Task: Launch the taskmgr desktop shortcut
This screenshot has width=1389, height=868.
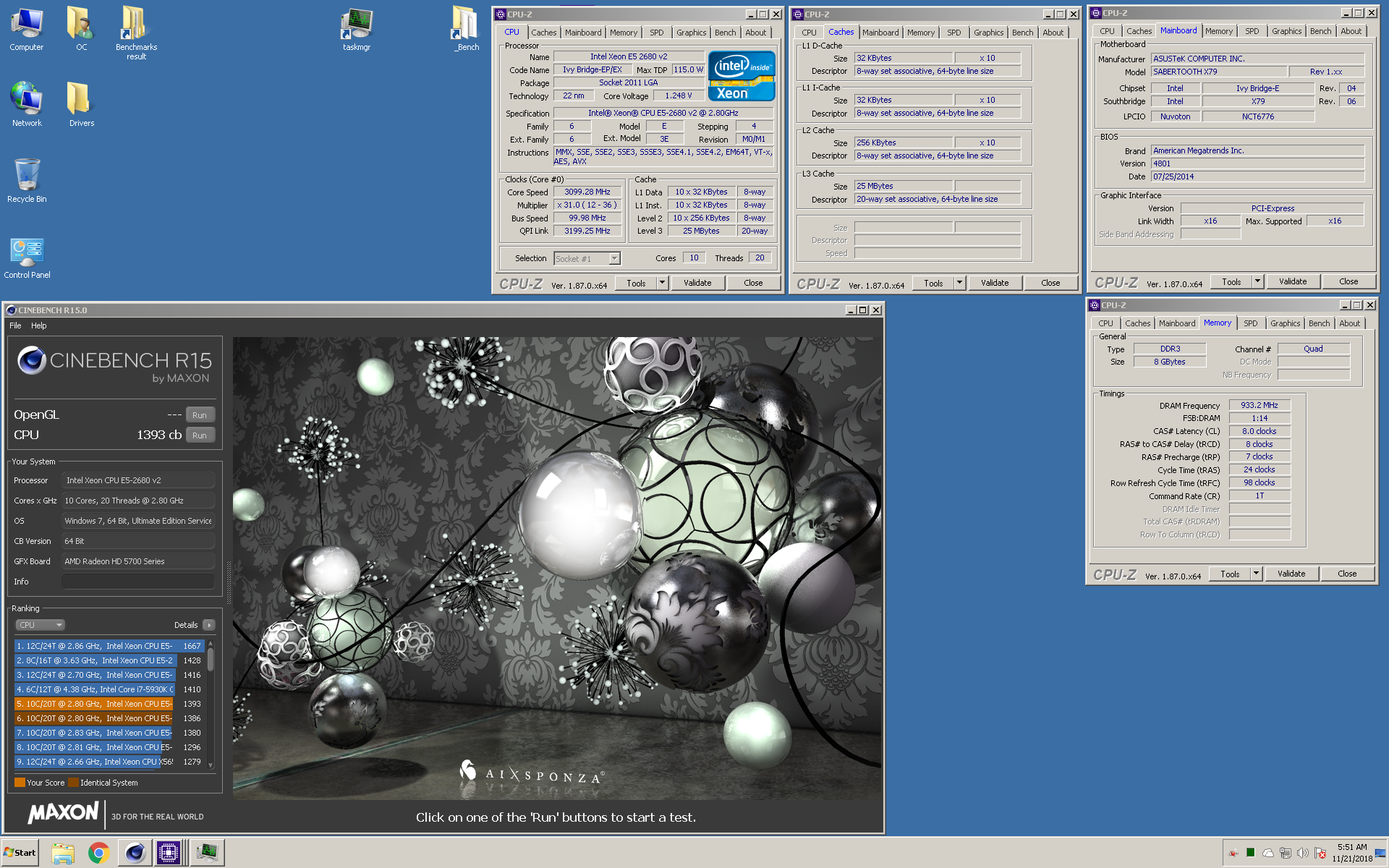Action: pyautogui.click(x=357, y=29)
